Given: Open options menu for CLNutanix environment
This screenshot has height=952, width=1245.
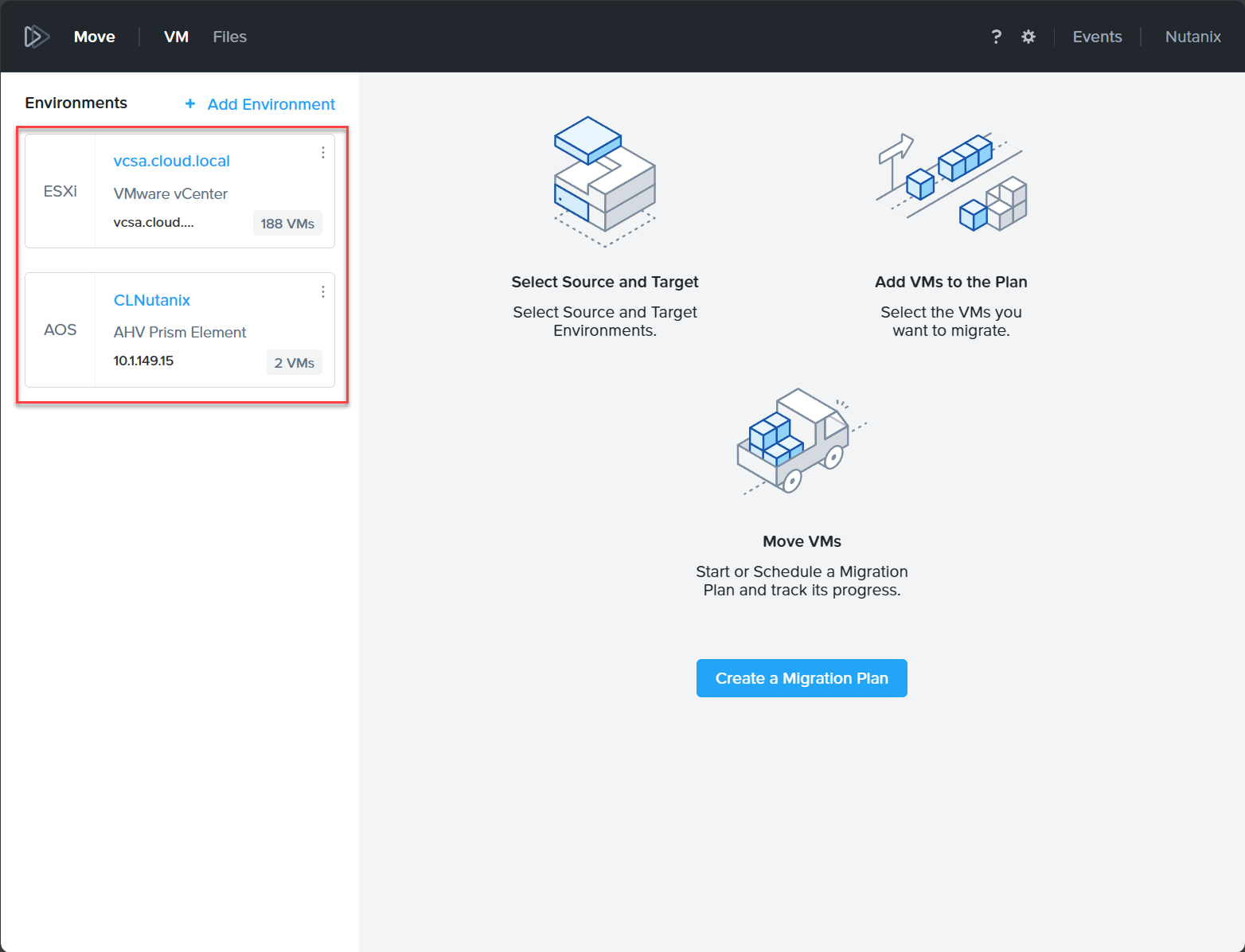Looking at the screenshot, I should point(322,291).
